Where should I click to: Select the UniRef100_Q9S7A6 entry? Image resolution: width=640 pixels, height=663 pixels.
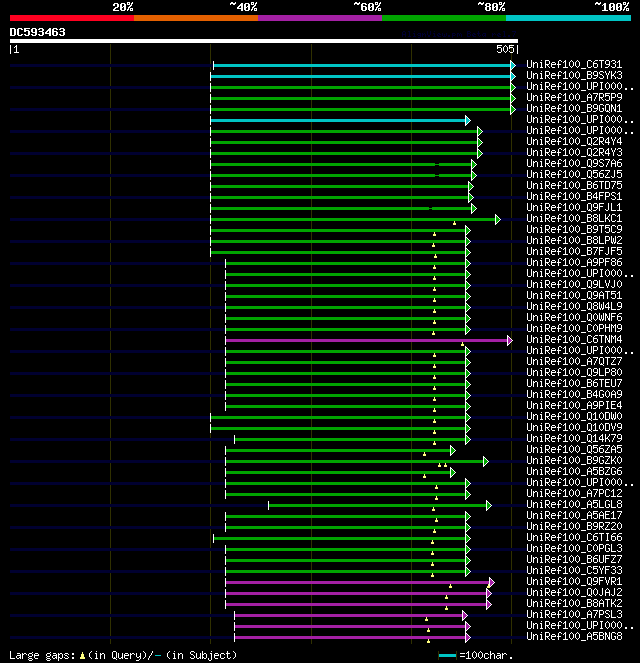click(x=574, y=163)
